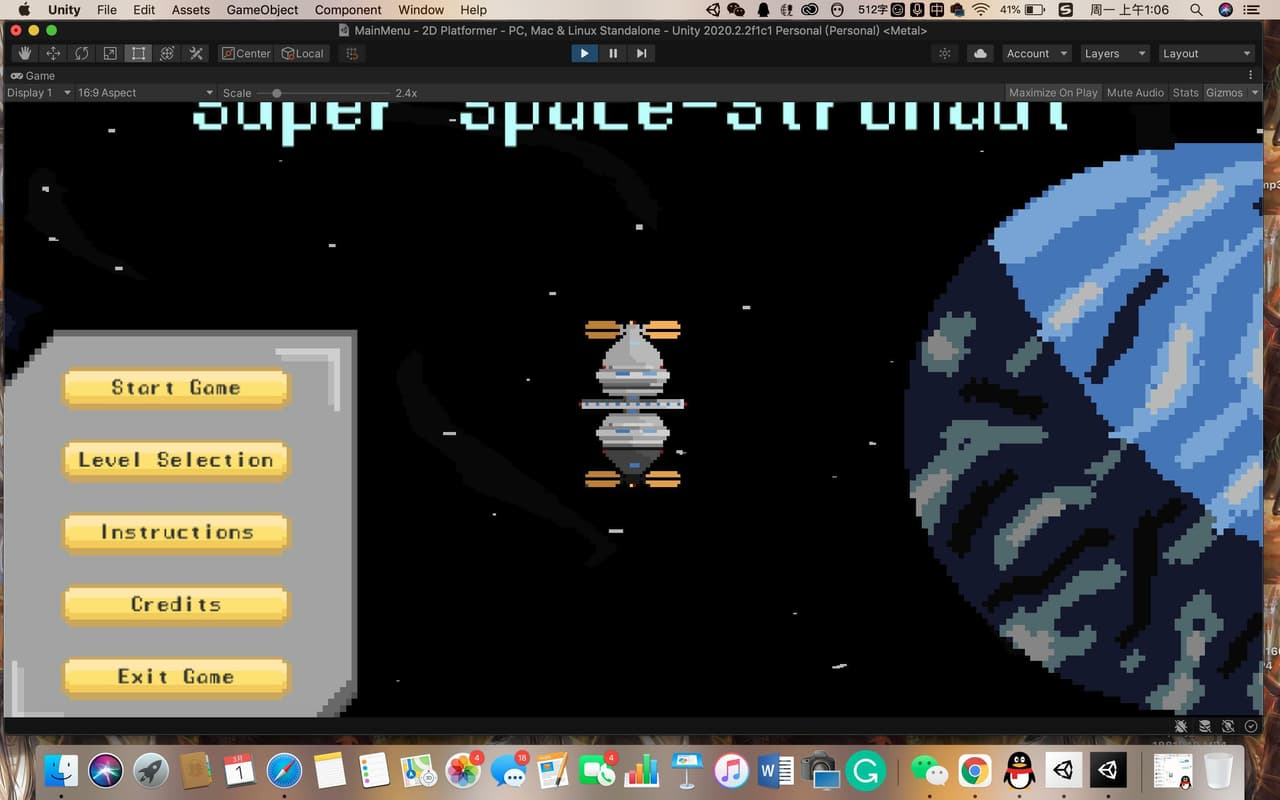Toggle Maximize On Play
Image resolution: width=1280 pixels, height=800 pixels.
[x=1053, y=92]
